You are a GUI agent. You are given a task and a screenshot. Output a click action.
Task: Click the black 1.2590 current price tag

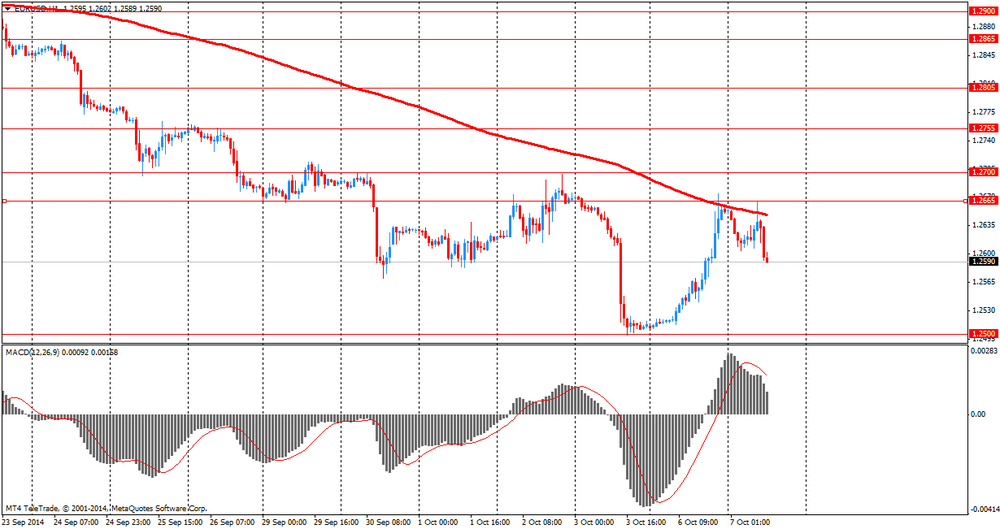pyautogui.click(x=983, y=262)
